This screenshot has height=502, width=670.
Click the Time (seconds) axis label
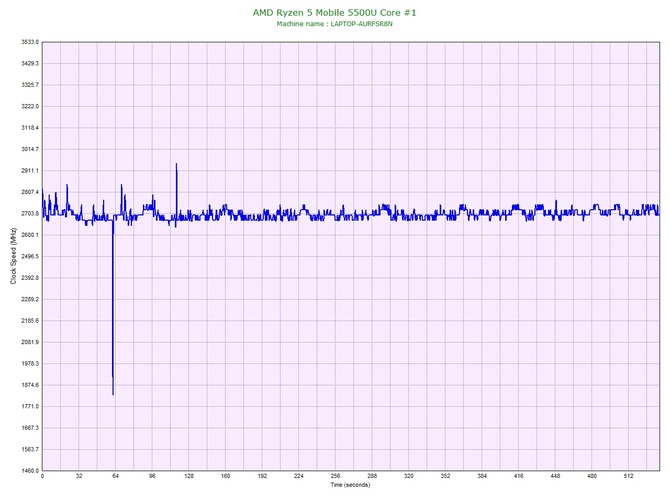pyautogui.click(x=350, y=484)
